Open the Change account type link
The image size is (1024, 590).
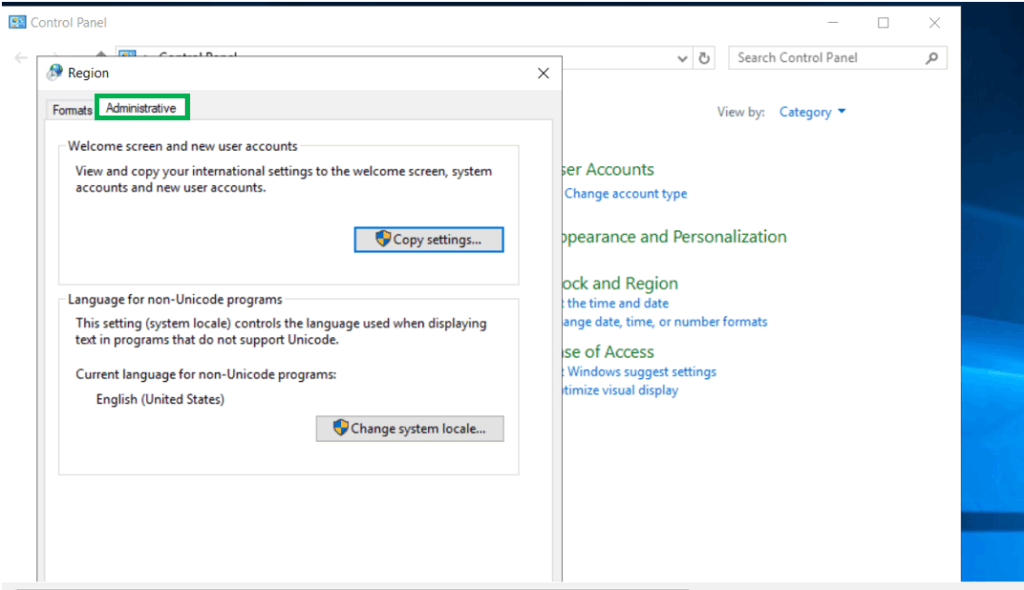625,194
